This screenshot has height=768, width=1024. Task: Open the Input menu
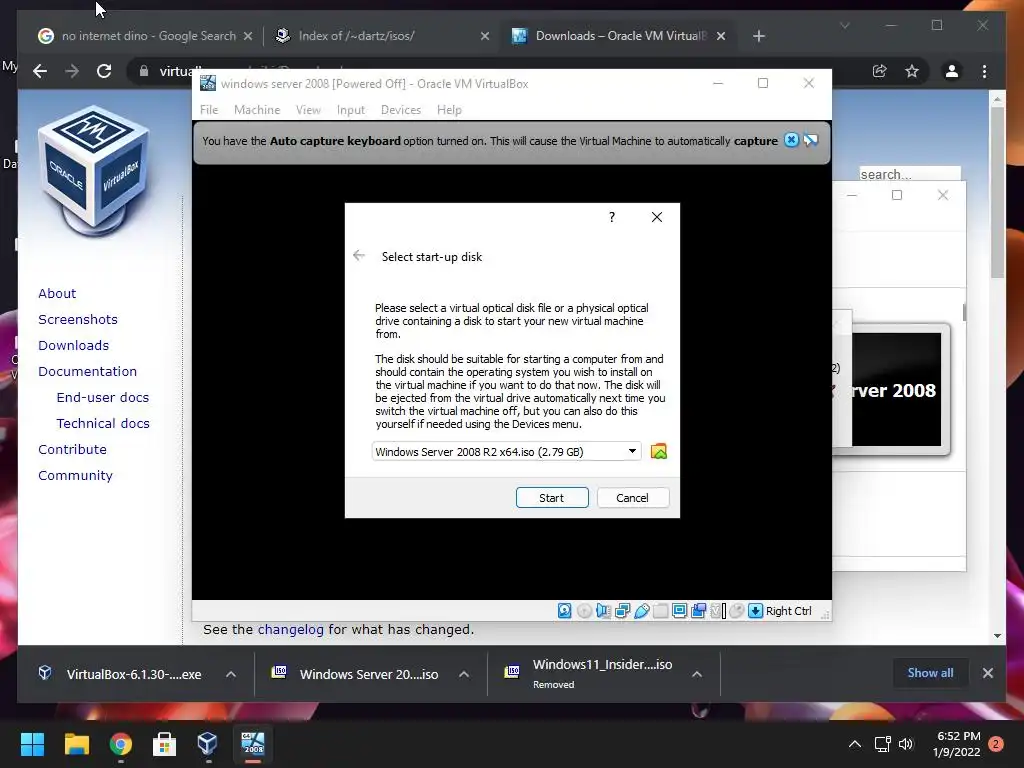tap(351, 110)
